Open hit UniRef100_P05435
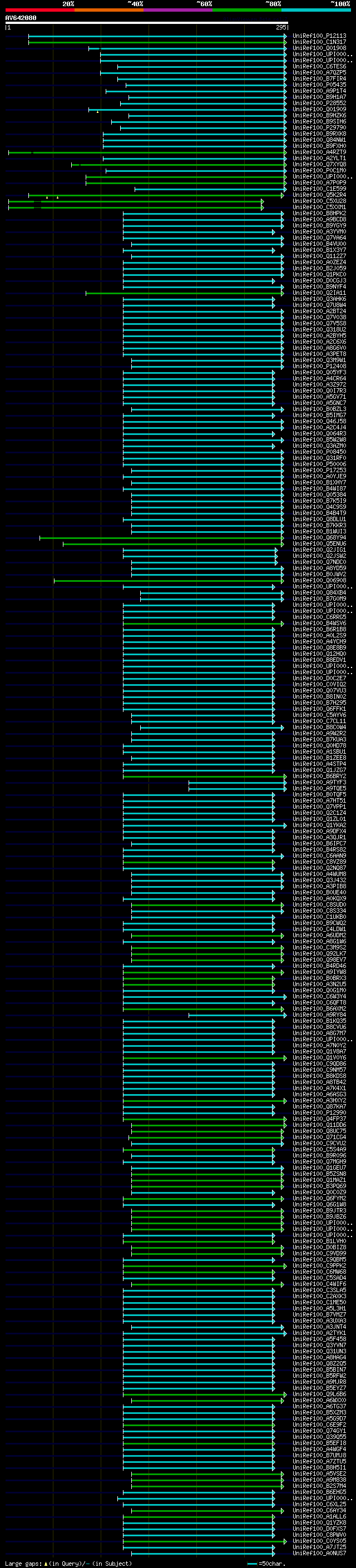Screen dimensions: 356x1568 (x=319, y=85)
